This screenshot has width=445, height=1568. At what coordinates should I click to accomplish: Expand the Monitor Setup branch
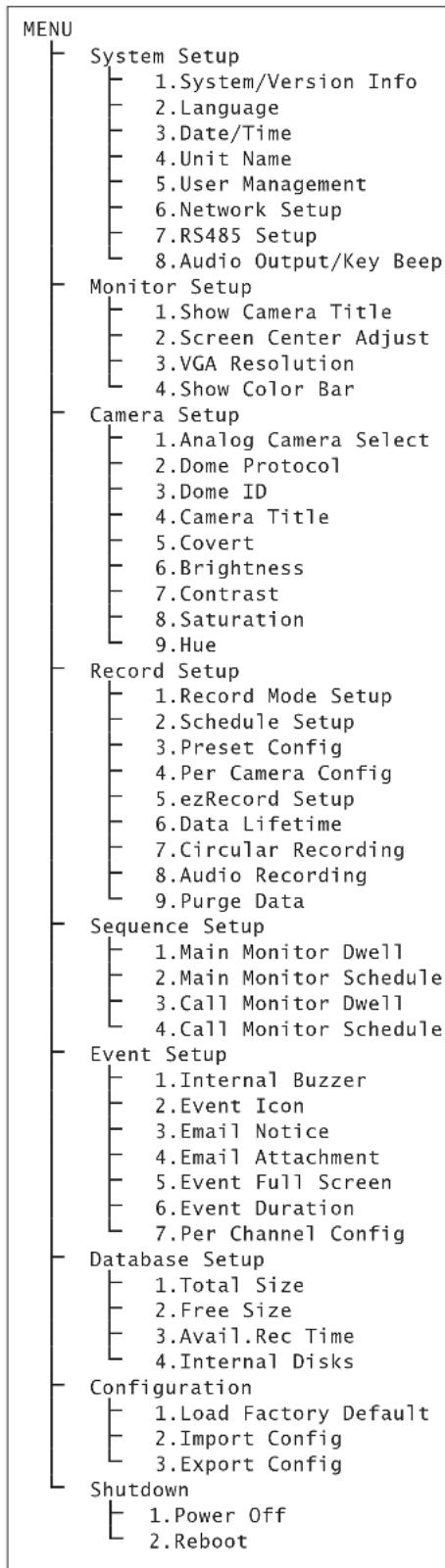tap(171, 287)
